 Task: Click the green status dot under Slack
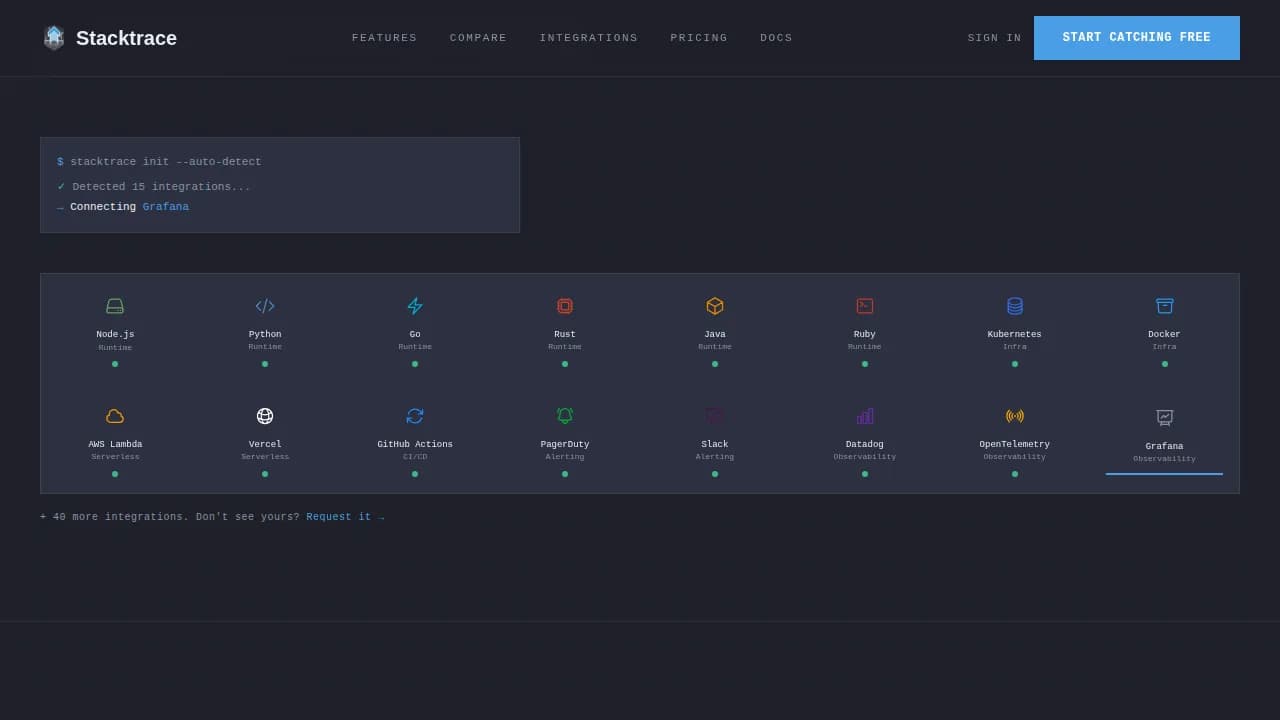click(x=715, y=474)
